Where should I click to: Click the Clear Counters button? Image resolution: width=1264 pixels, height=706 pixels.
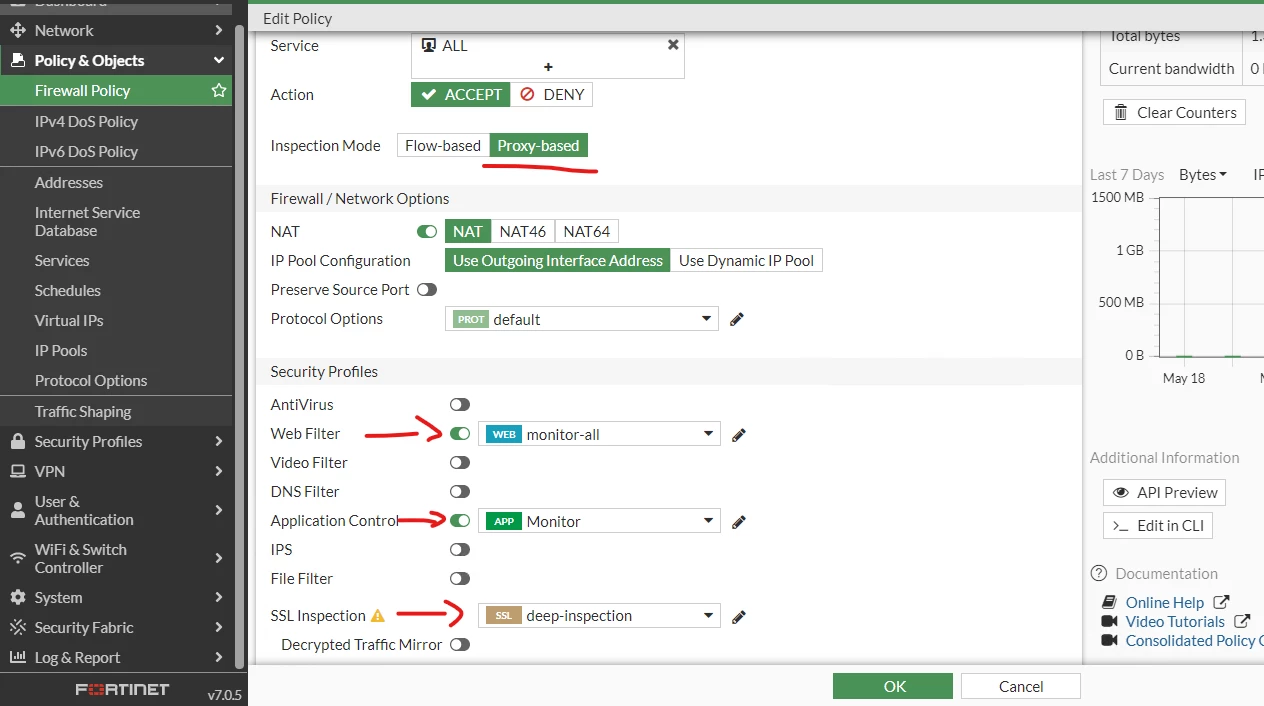coord(1175,113)
